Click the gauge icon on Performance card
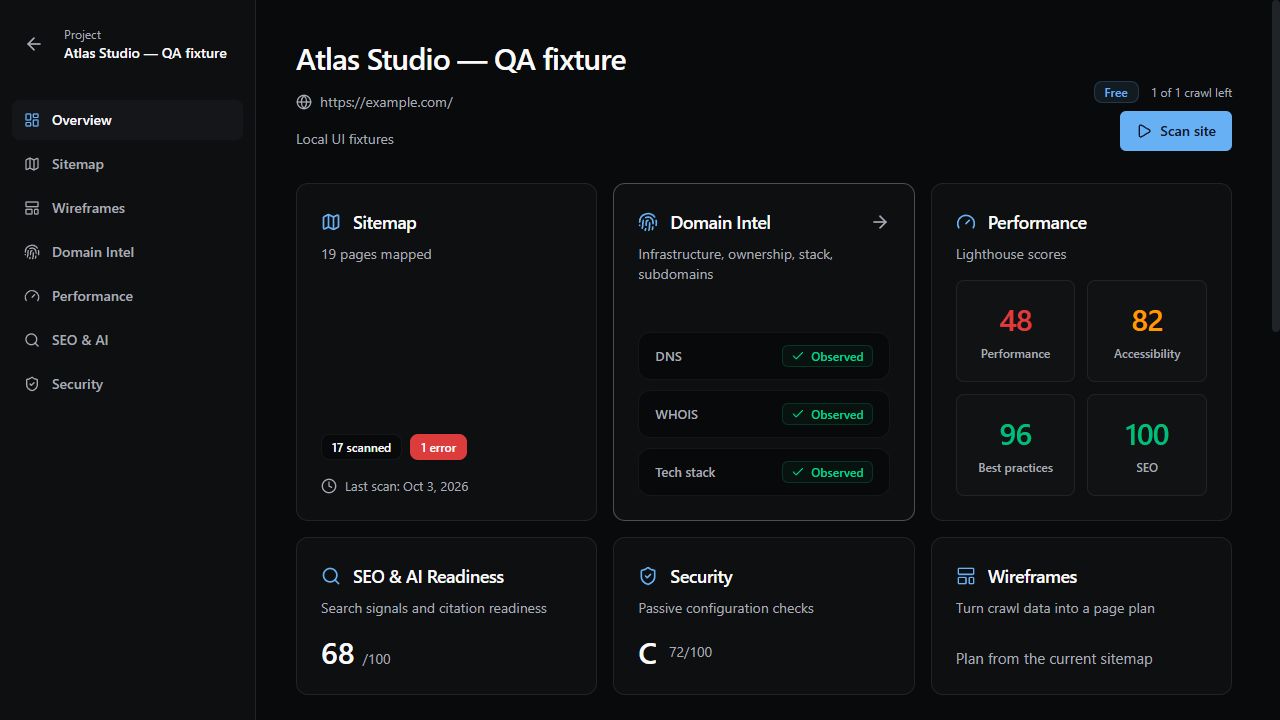The width and height of the screenshot is (1280, 720). pyautogui.click(x=966, y=222)
